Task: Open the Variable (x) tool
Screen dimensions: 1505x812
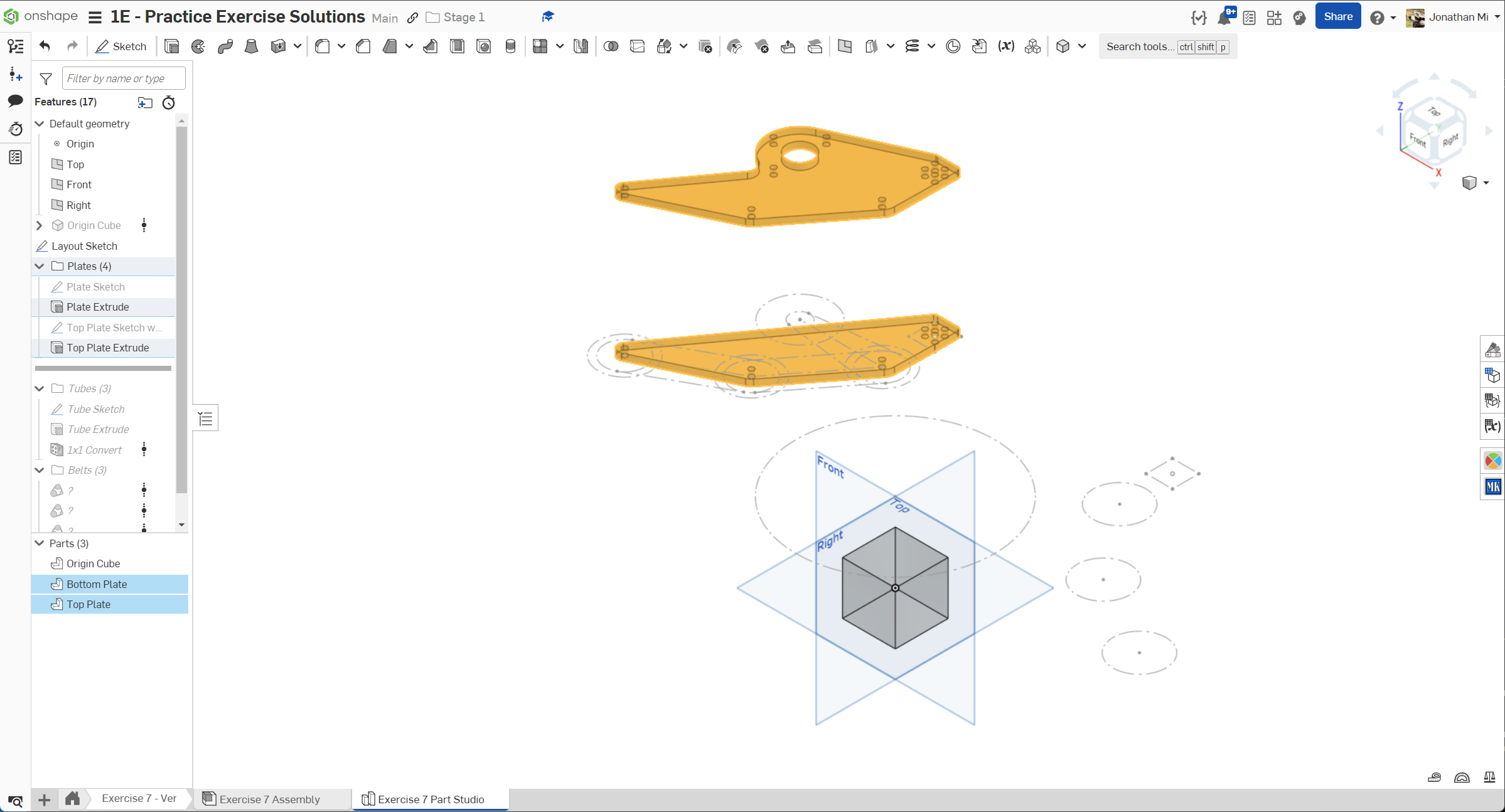Action: pos(1006,46)
